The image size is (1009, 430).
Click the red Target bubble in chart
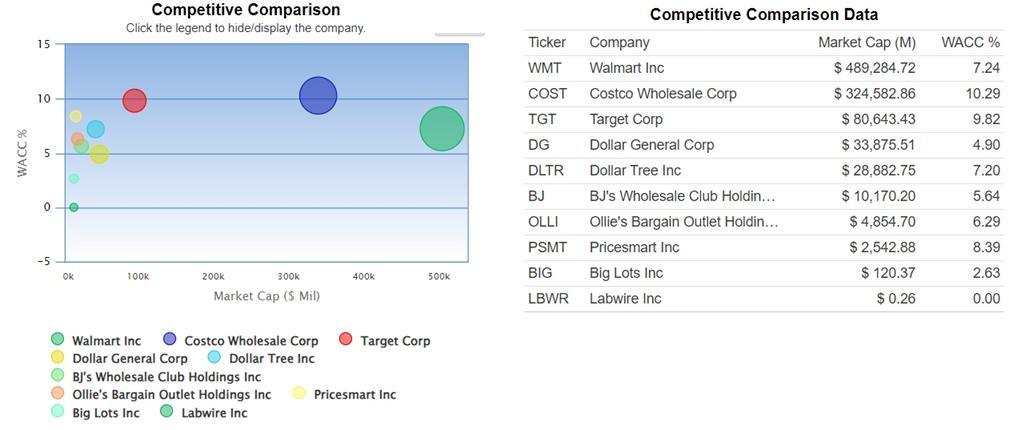pos(135,100)
